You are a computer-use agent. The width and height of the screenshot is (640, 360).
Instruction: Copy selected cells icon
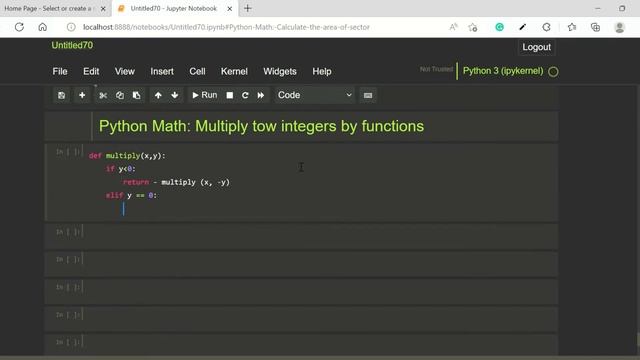(x=120, y=95)
